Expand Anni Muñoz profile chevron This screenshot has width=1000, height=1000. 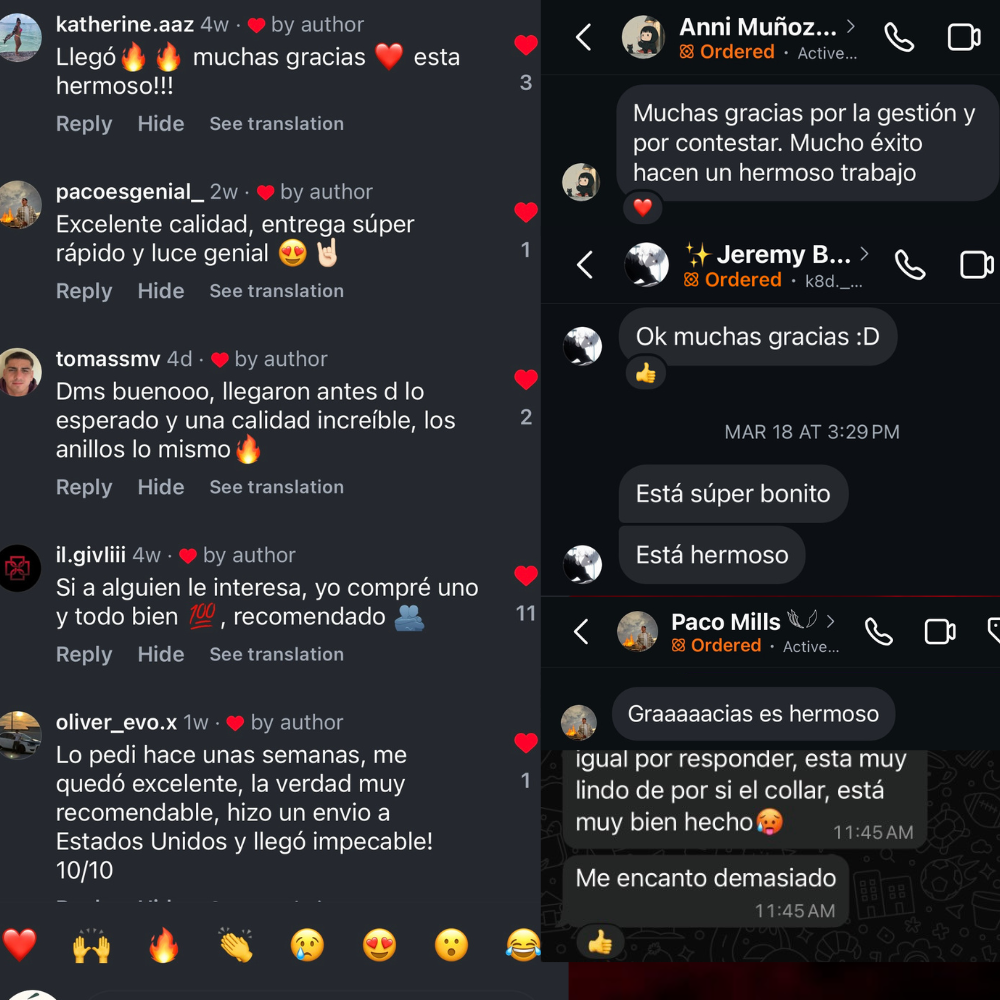click(x=851, y=26)
